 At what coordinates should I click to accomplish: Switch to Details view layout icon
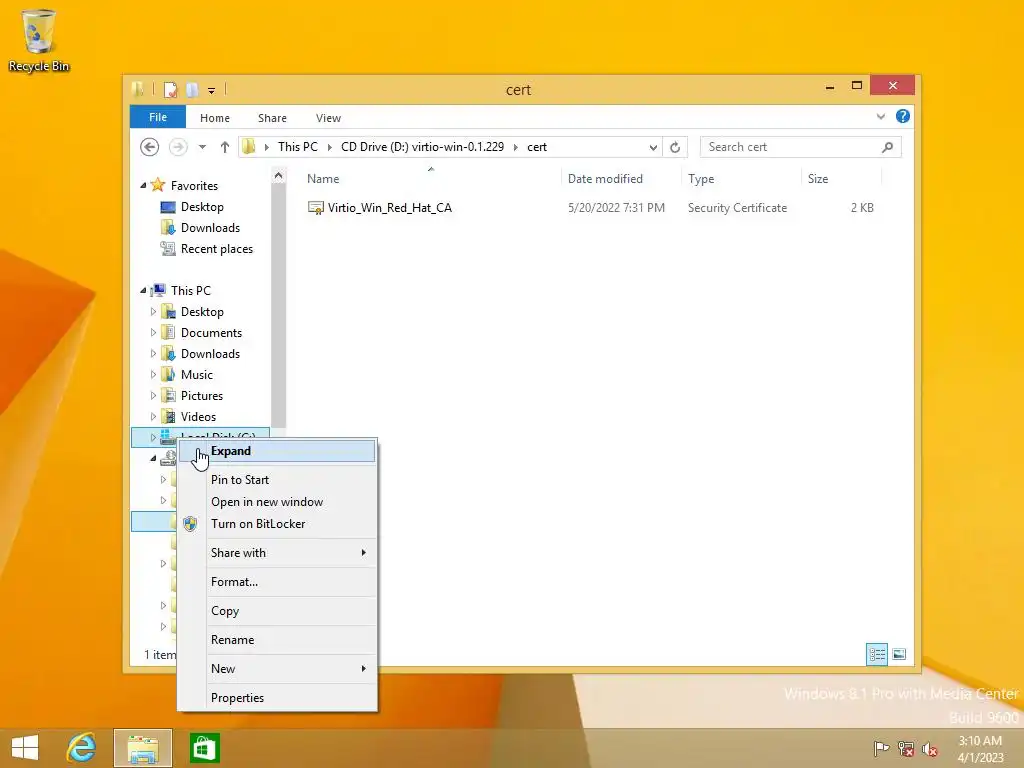pyautogui.click(x=876, y=654)
